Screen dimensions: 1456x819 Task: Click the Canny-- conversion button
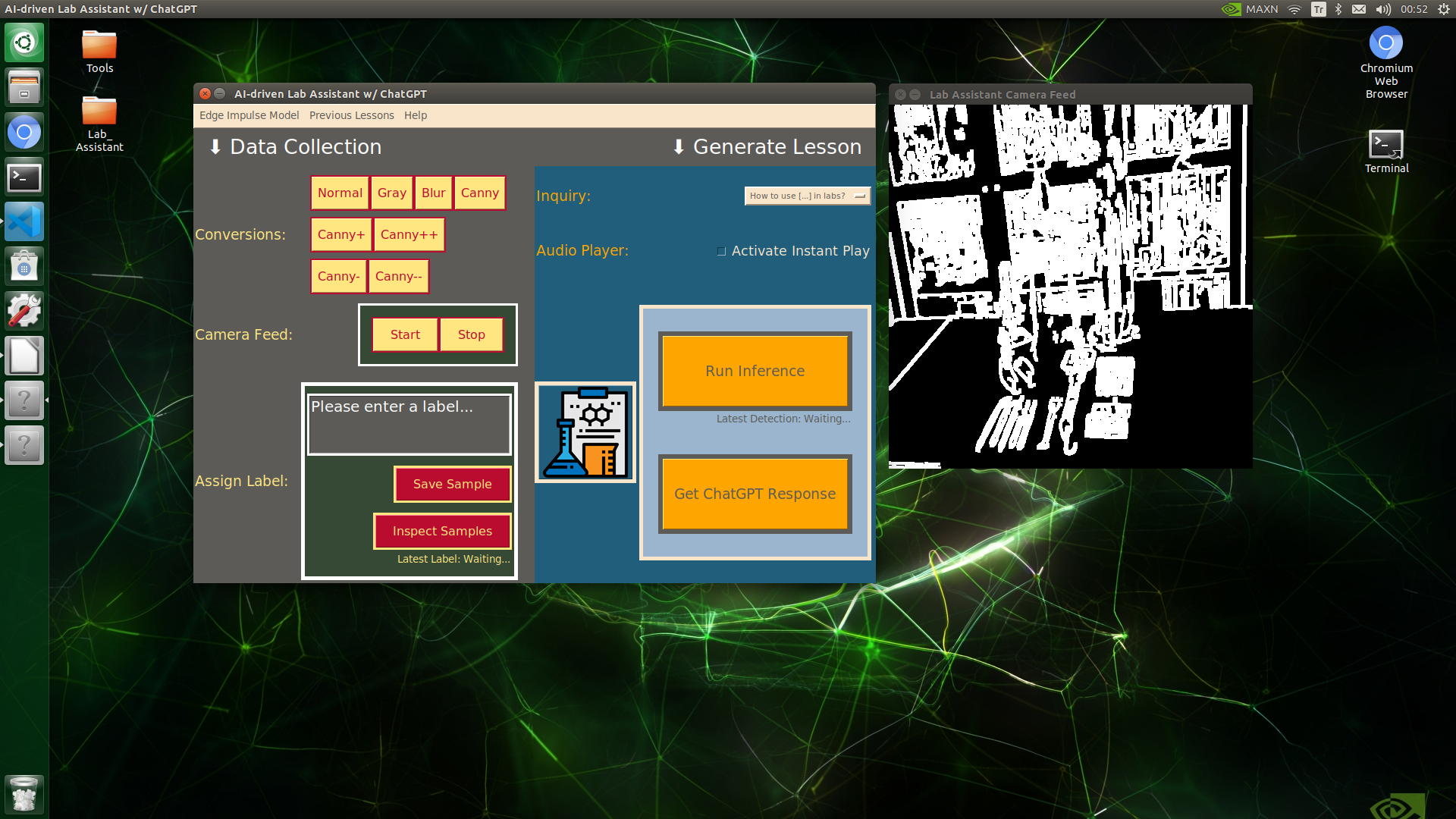pyautogui.click(x=398, y=276)
